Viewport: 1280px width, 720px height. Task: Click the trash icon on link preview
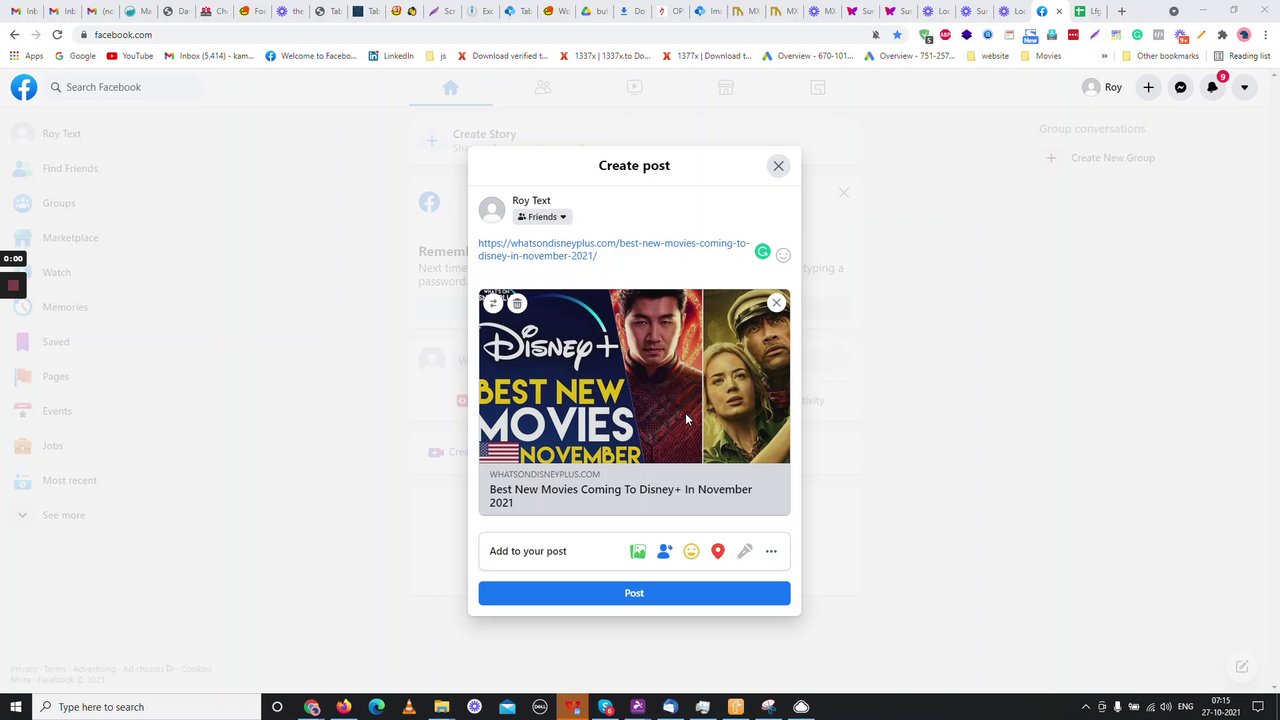coord(517,303)
